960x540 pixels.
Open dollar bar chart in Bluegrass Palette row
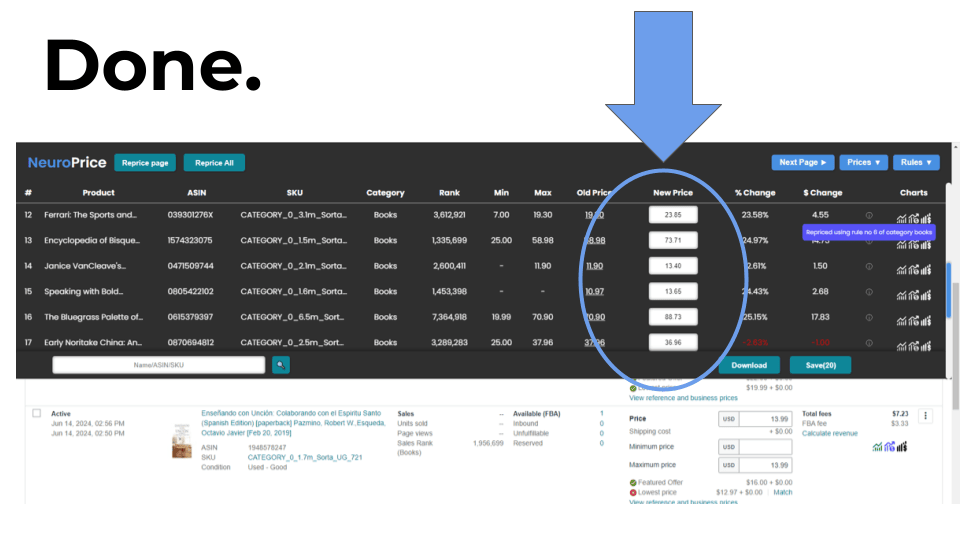coord(926,321)
